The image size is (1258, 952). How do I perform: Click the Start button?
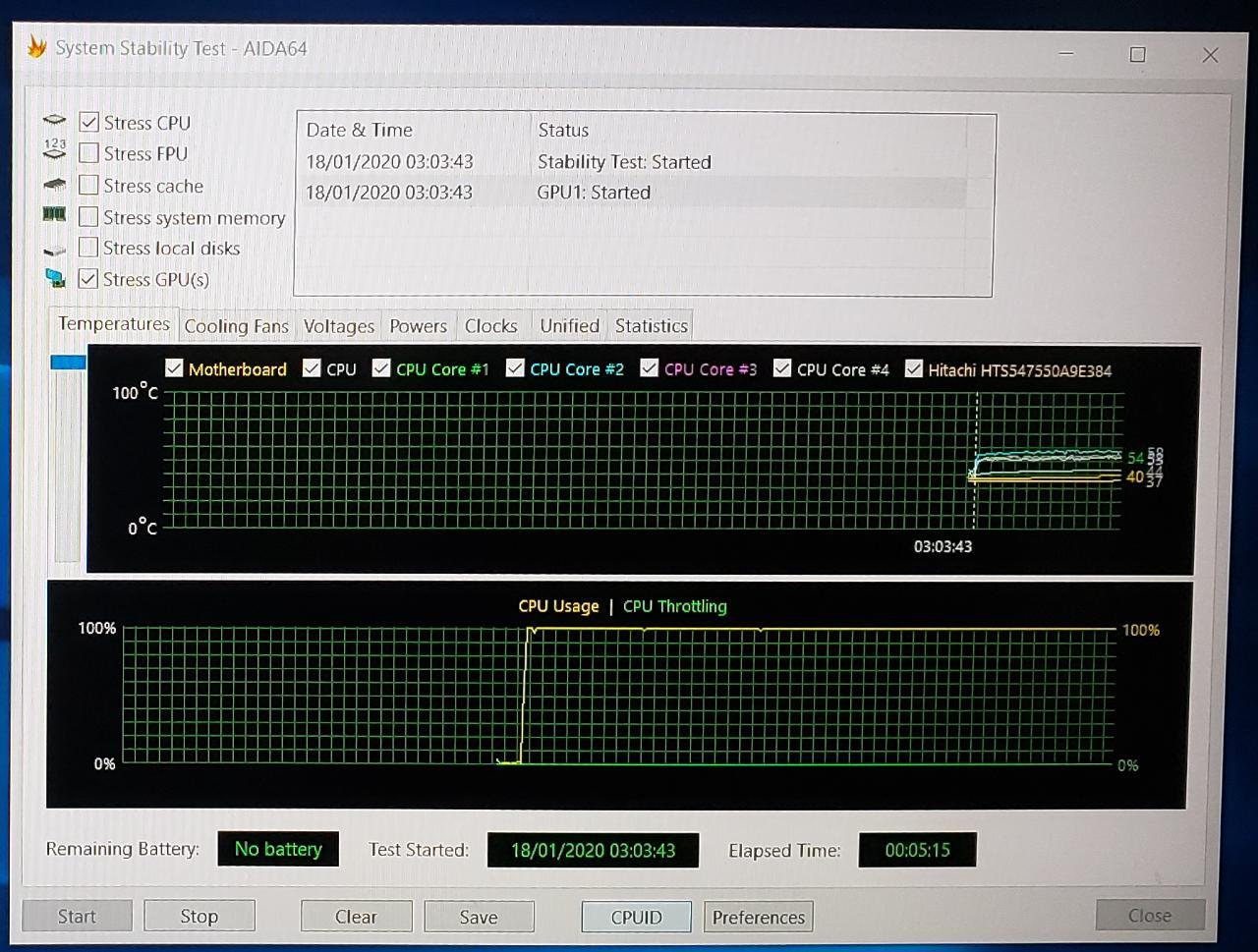click(x=77, y=916)
